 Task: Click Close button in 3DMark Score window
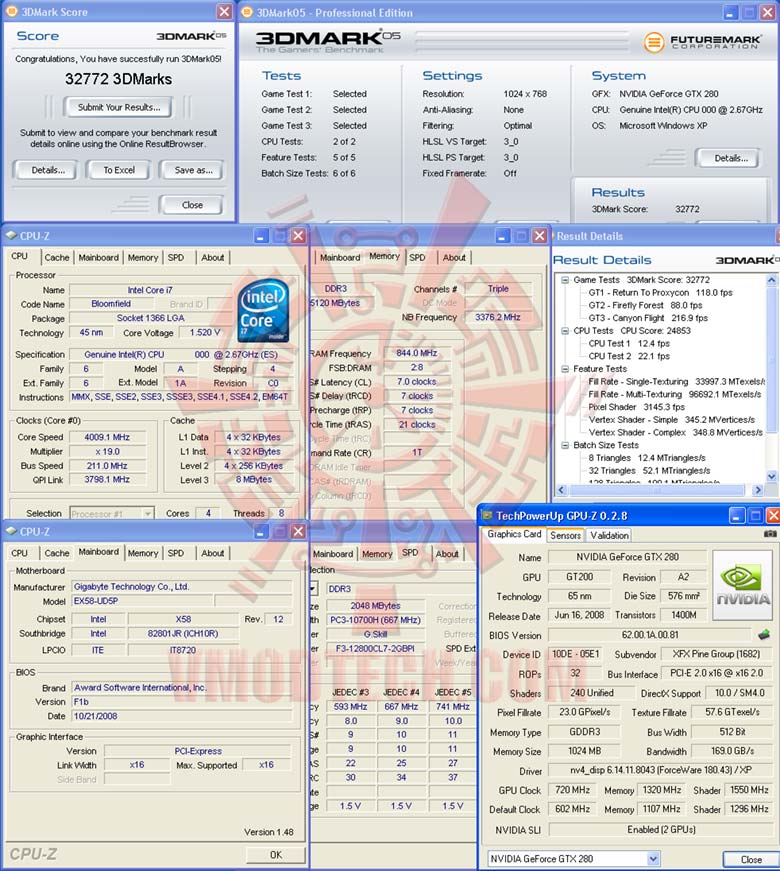pos(192,205)
